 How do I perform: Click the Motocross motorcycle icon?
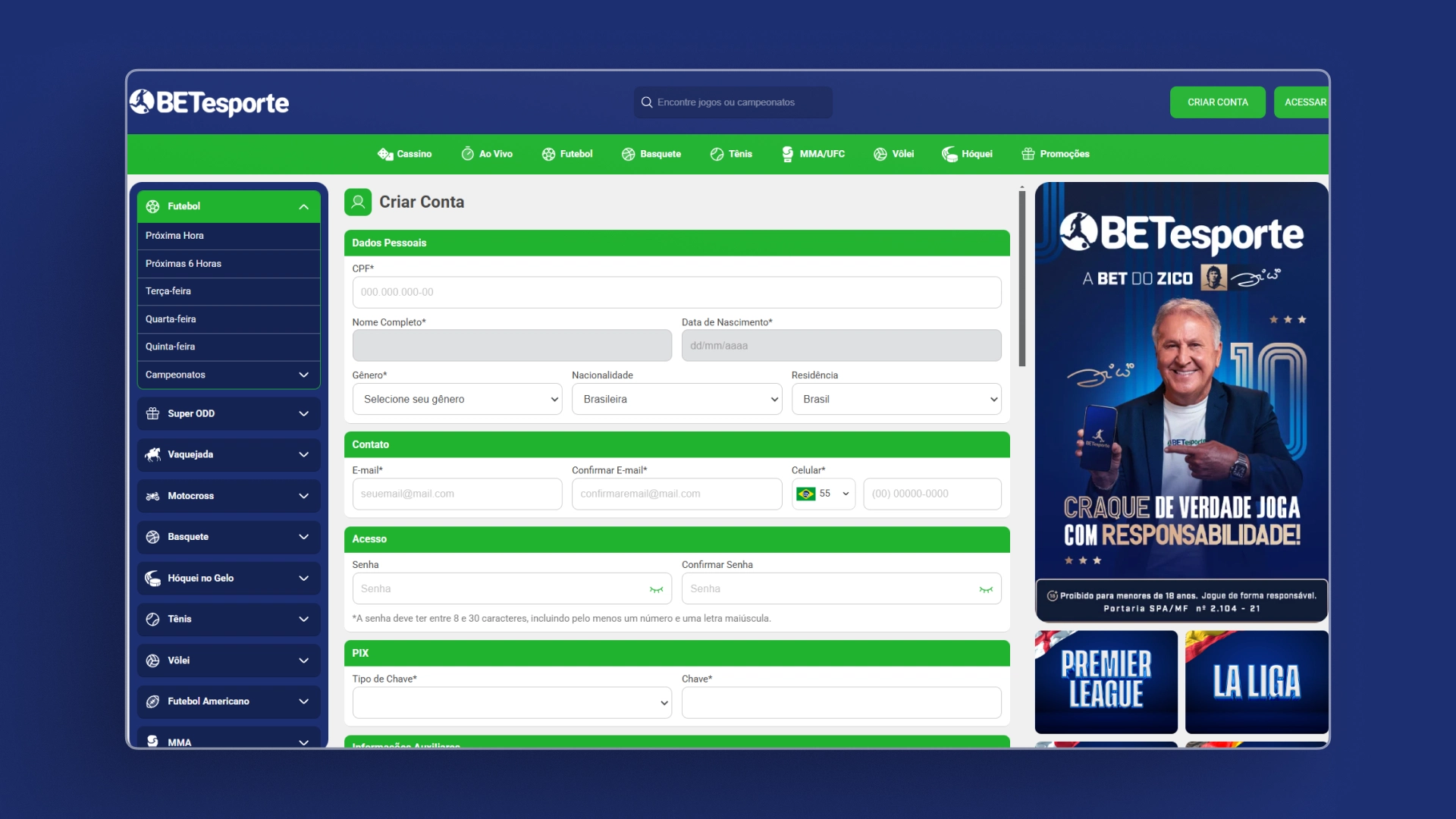[152, 496]
